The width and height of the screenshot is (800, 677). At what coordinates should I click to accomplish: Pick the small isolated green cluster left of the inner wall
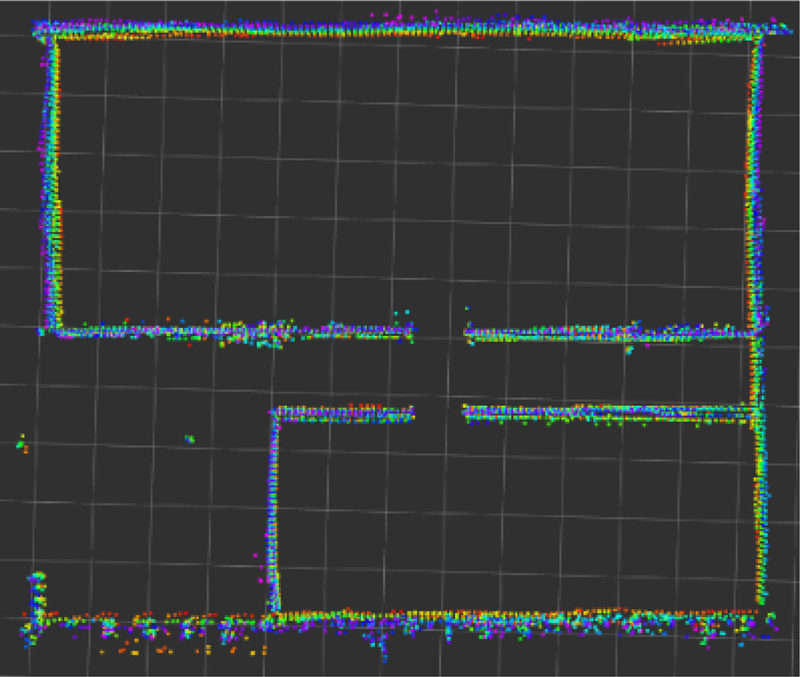pos(189,438)
